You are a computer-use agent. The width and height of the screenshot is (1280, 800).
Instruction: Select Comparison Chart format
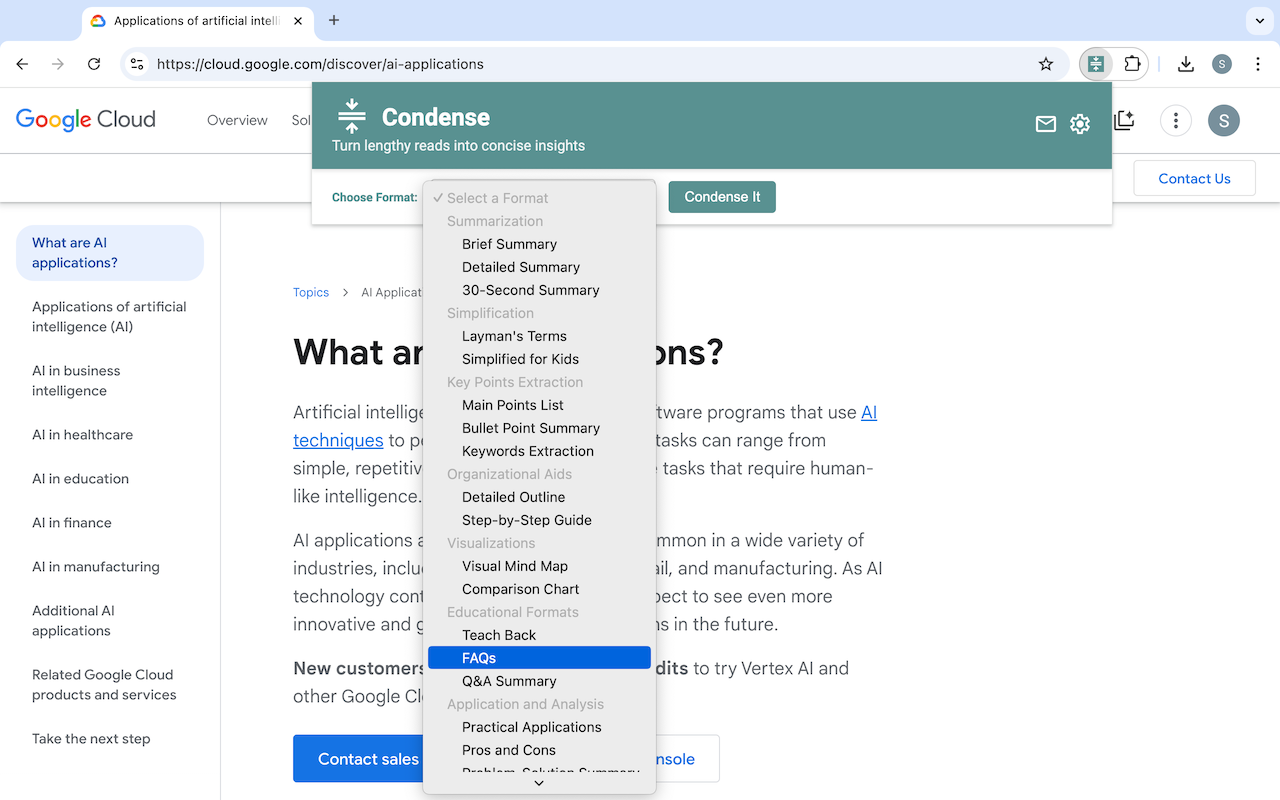pyautogui.click(x=540, y=589)
